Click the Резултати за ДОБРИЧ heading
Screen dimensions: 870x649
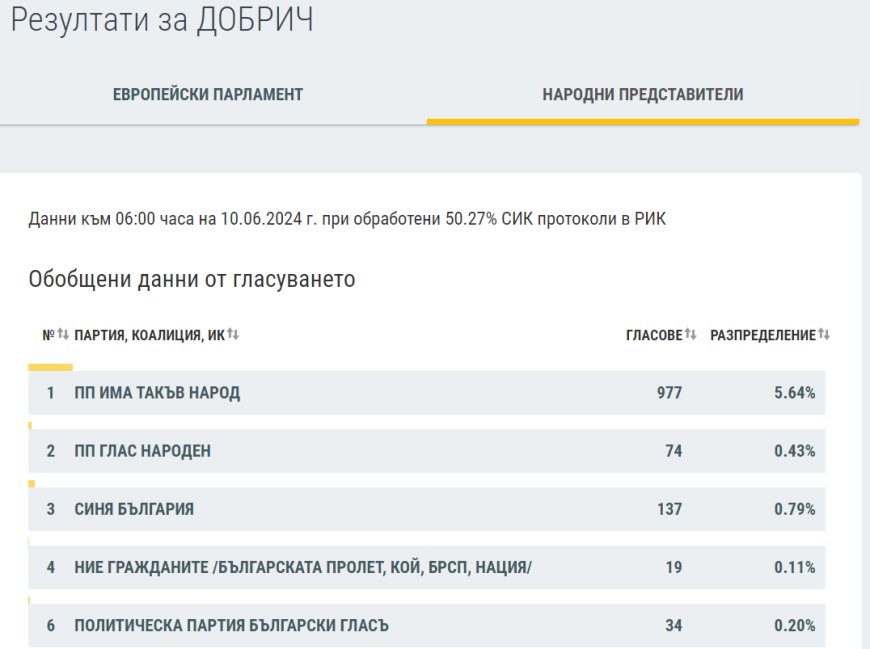click(x=162, y=21)
